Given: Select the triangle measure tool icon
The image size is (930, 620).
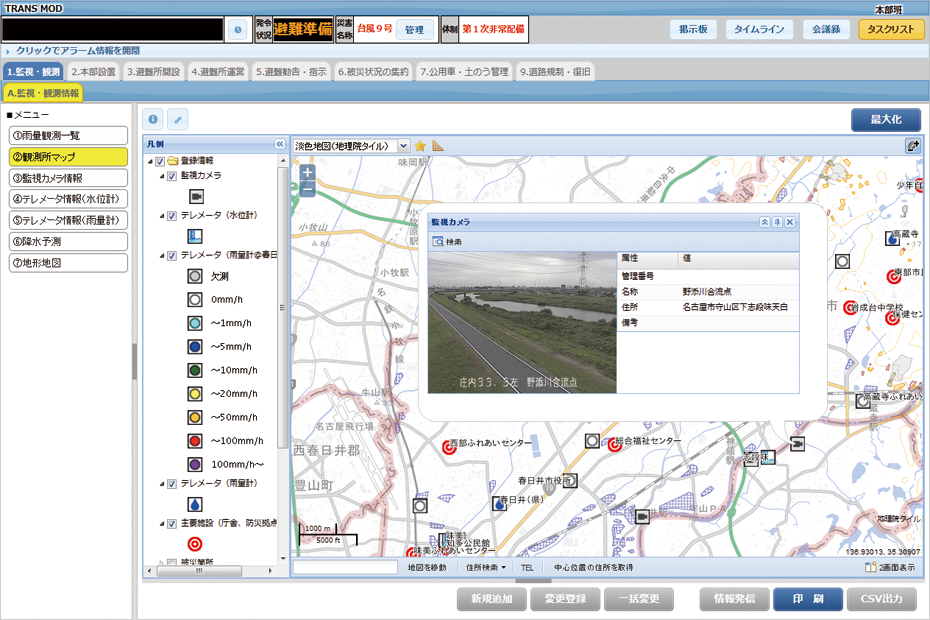Looking at the screenshot, I should (x=438, y=145).
